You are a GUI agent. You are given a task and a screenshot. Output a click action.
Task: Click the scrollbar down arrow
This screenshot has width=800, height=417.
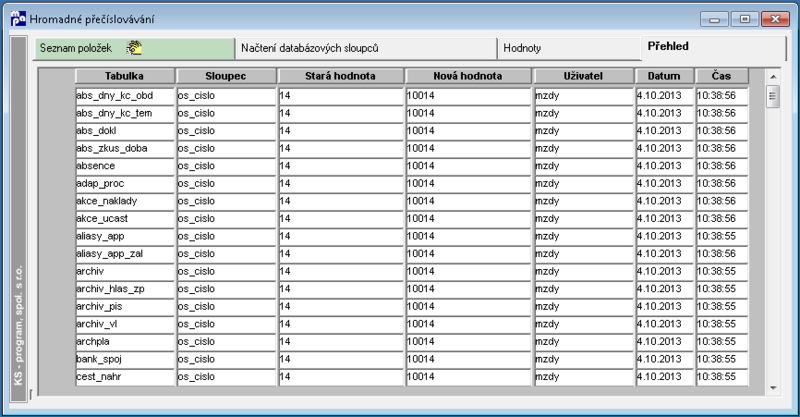tap(773, 388)
